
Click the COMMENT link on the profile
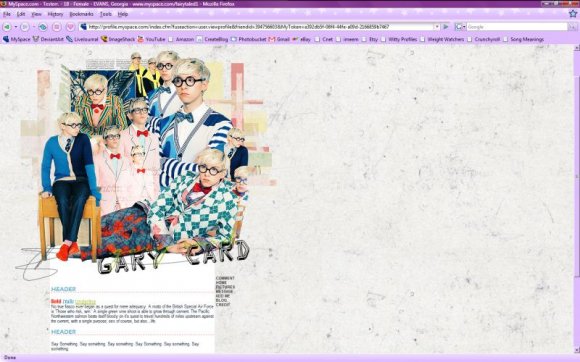[225, 278]
